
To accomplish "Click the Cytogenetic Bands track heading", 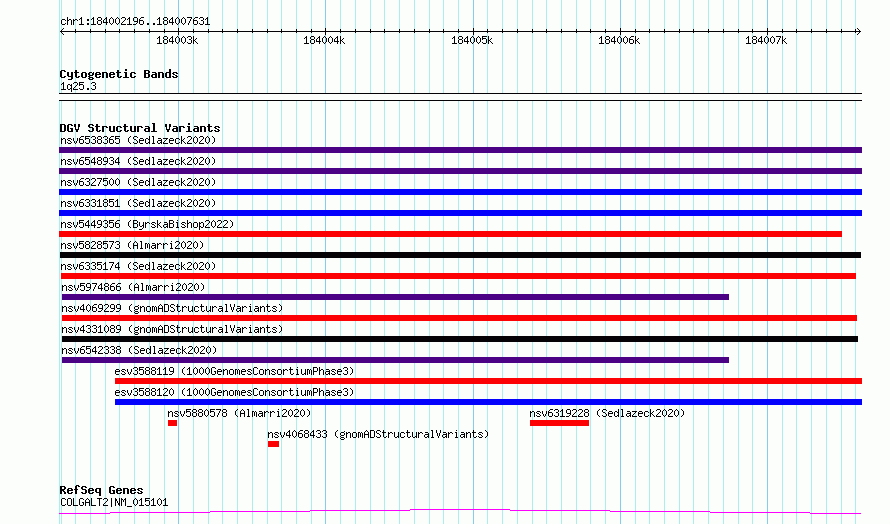I will click(119, 74).
